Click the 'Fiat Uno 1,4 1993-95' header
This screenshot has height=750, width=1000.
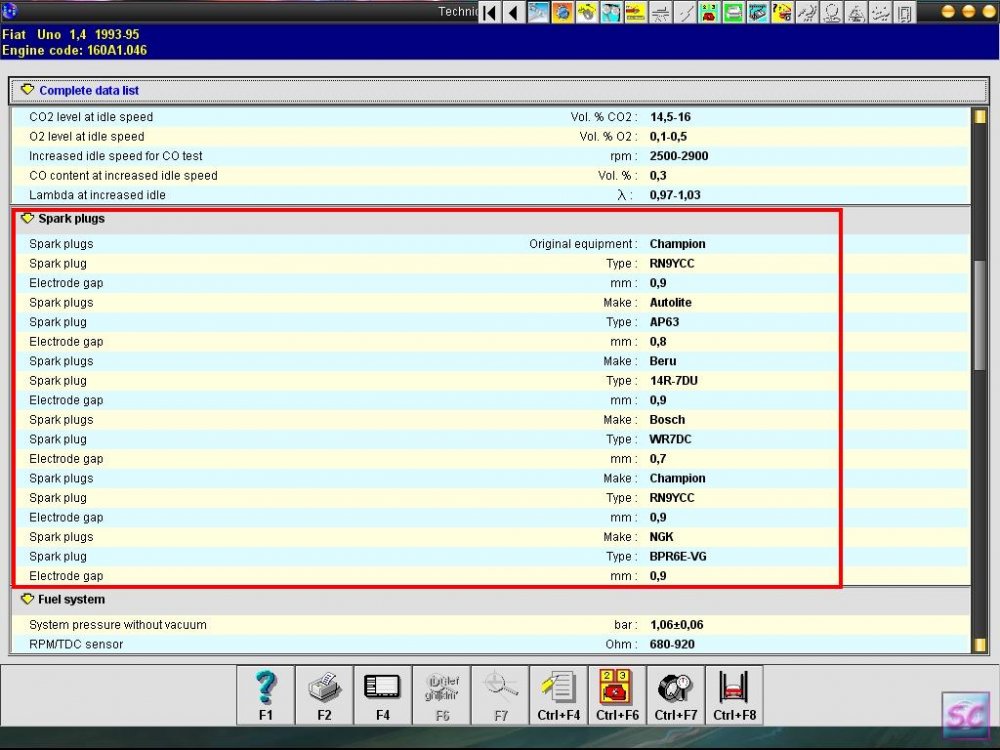click(x=71, y=34)
